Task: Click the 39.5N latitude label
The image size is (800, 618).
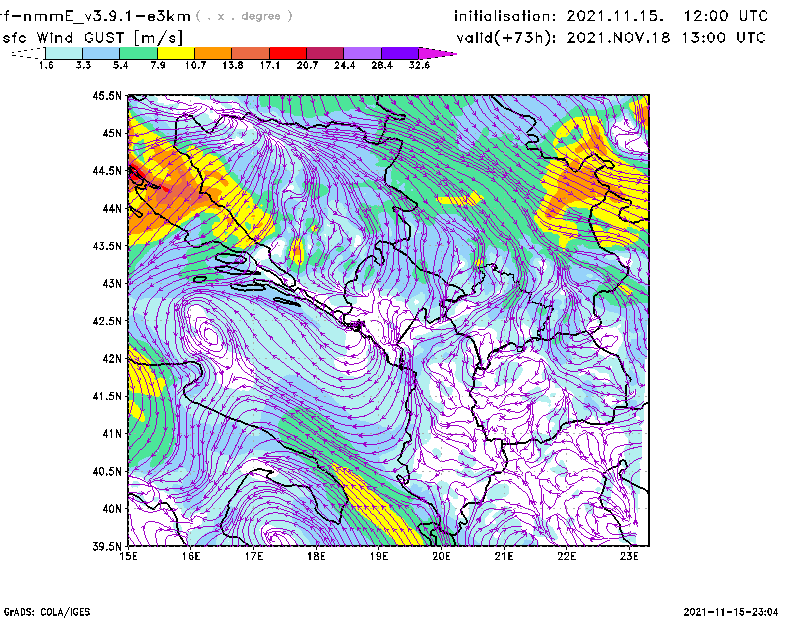Action: click(x=107, y=547)
